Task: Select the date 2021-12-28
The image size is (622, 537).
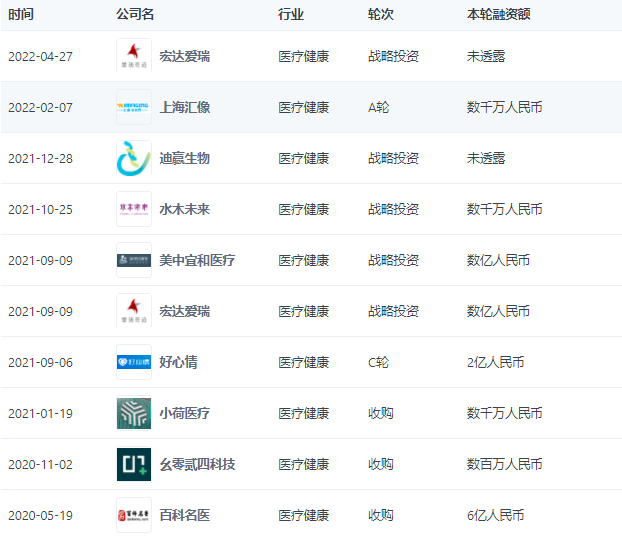Action: (40, 159)
